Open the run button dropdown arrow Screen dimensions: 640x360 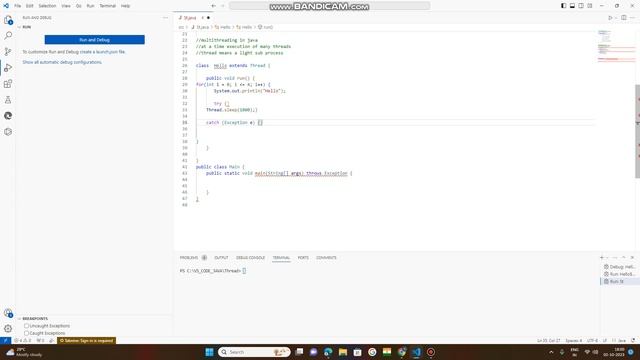616,18
